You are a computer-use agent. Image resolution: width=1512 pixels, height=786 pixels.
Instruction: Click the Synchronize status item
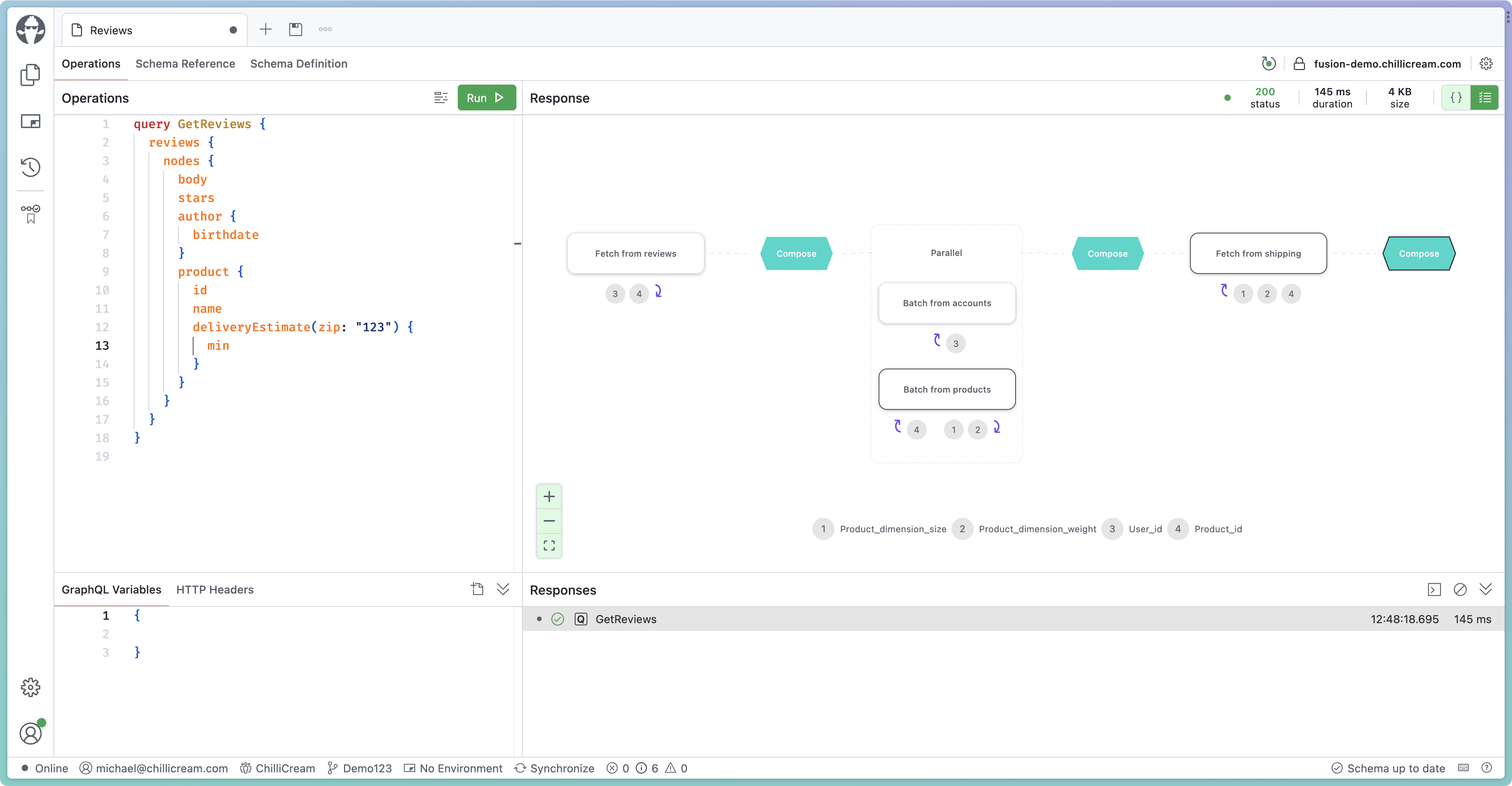click(554, 768)
